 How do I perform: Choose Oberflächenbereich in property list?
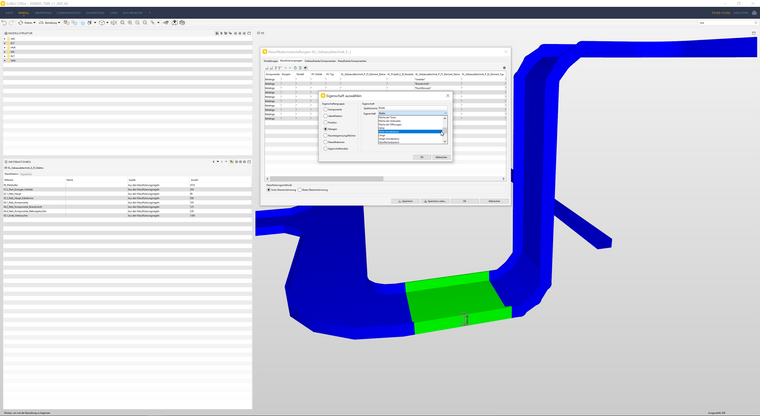410,143
